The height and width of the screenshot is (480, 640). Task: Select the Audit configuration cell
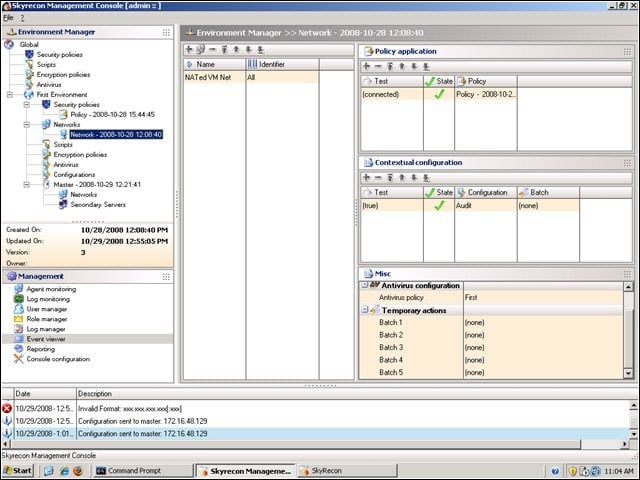pos(486,205)
